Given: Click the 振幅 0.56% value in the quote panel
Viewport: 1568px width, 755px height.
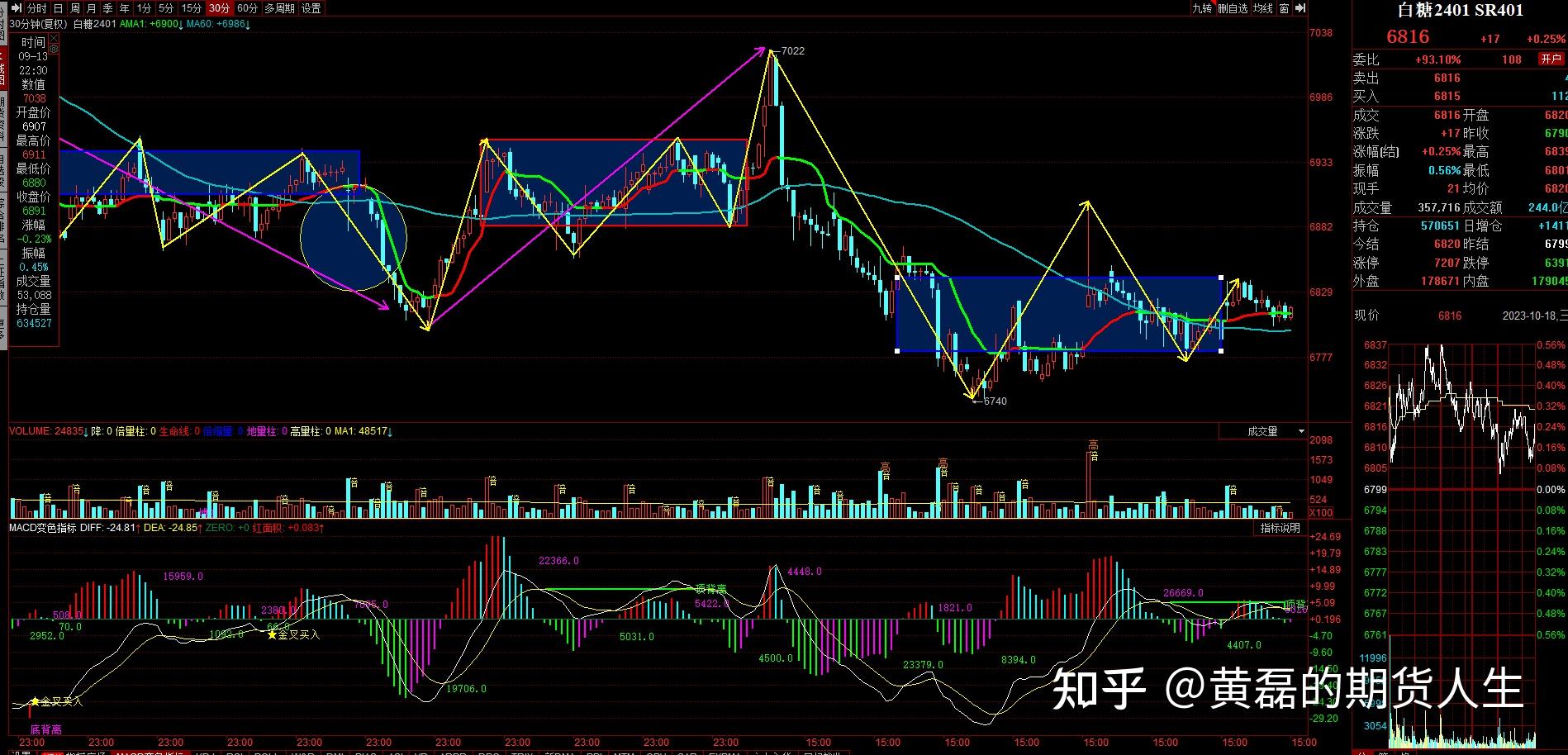Looking at the screenshot, I should (1444, 170).
